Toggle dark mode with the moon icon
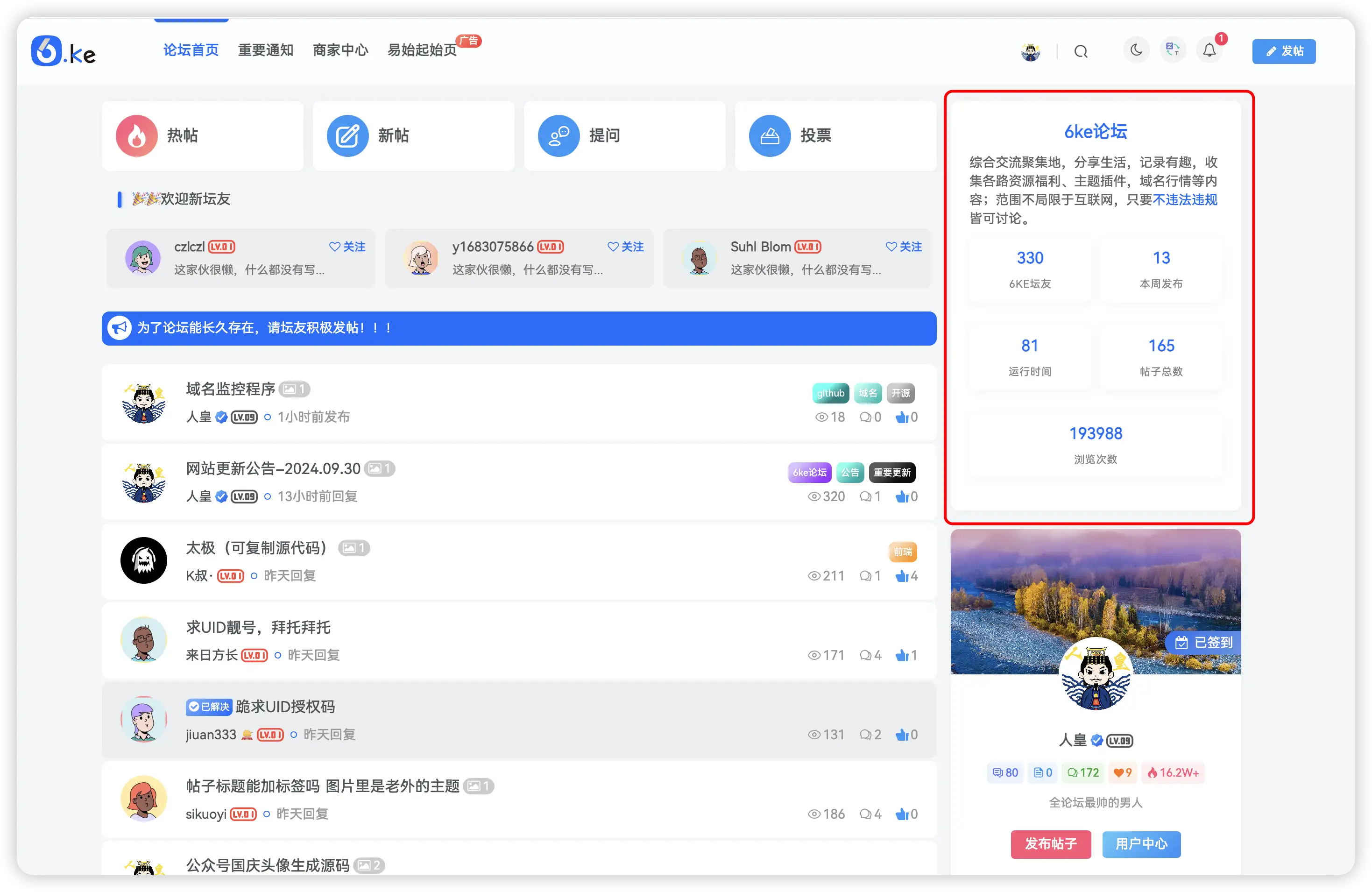Viewport: 1372px width, 892px height. pos(1136,50)
